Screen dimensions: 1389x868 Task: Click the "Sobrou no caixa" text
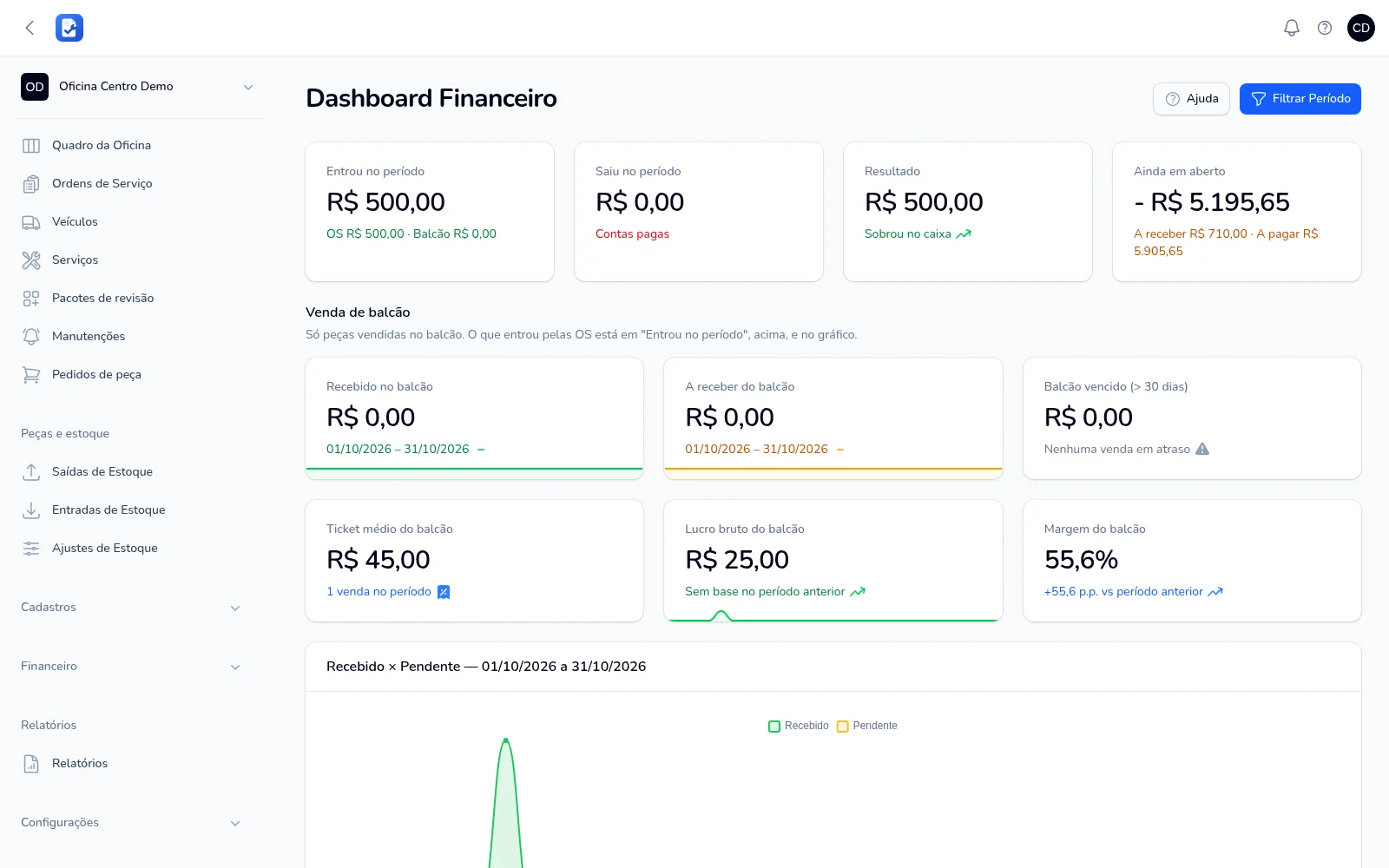click(x=907, y=234)
